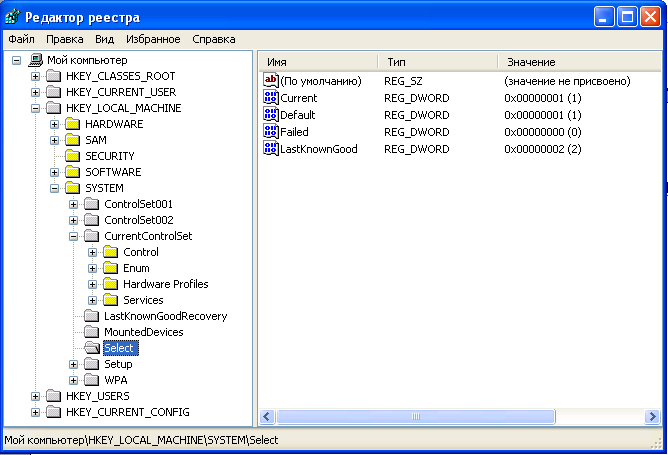Screen dimensions: 668x455
Task: Click the value 0x00000002 (2)
Action: (x=543, y=149)
